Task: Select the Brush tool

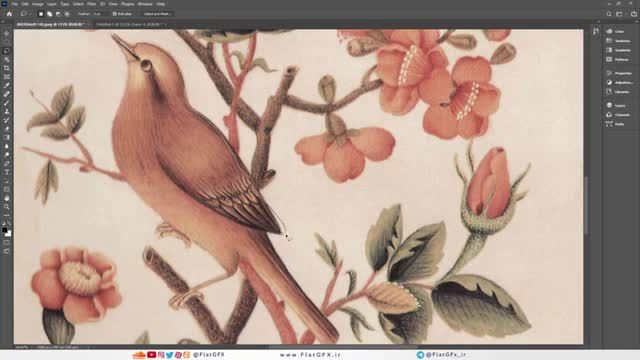Action: (7, 103)
